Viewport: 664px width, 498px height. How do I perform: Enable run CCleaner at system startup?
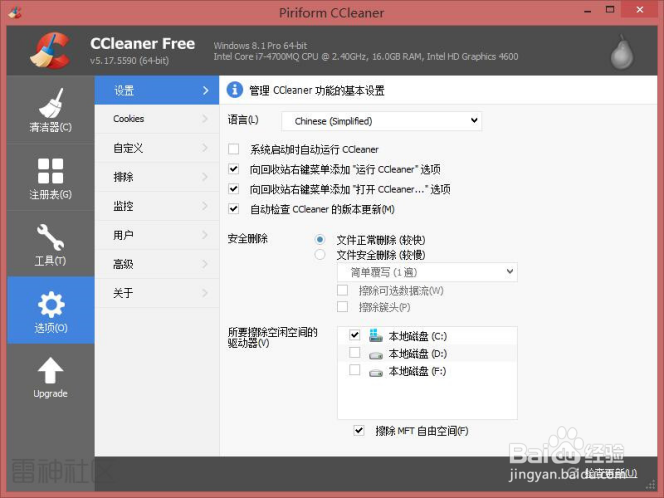233,149
